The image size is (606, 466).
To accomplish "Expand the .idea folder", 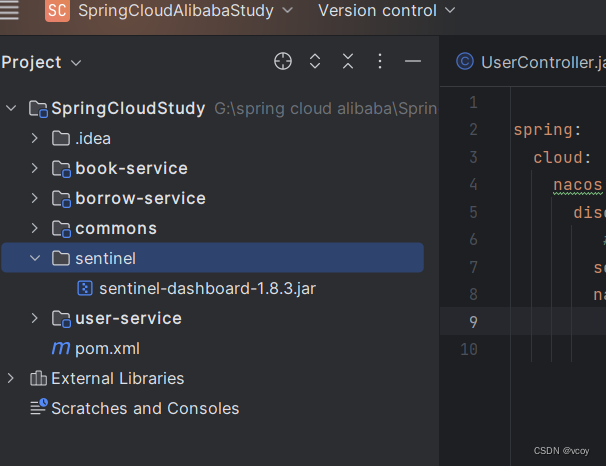I will pos(35,138).
